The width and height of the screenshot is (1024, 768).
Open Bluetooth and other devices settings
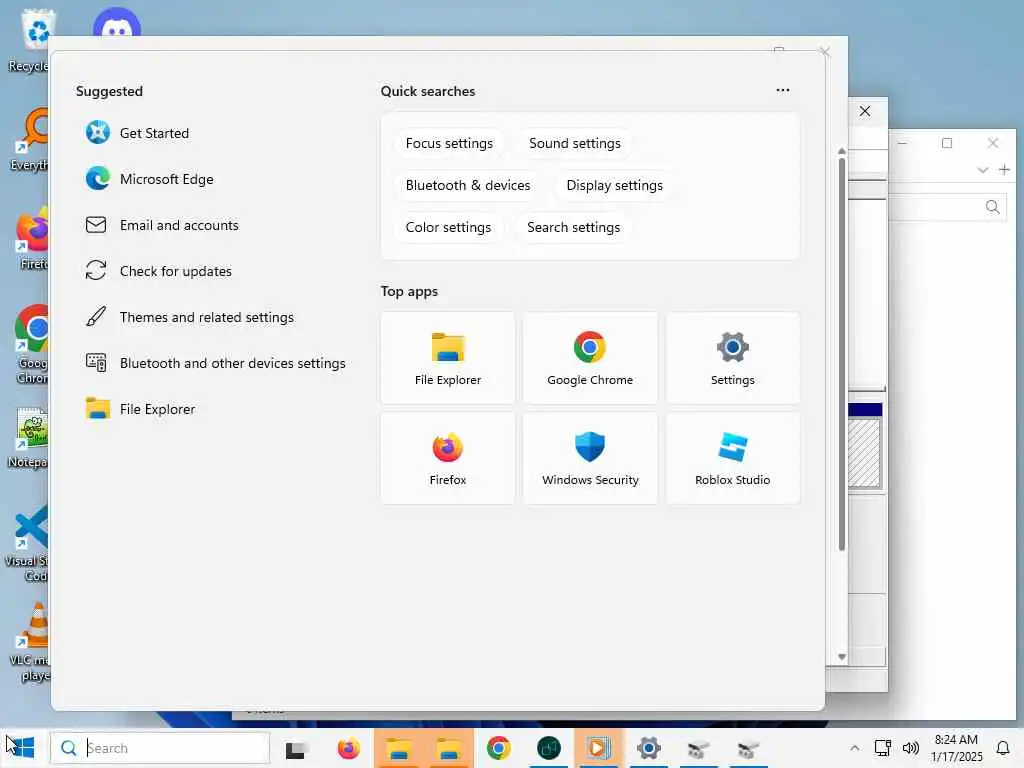coord(216,363)
